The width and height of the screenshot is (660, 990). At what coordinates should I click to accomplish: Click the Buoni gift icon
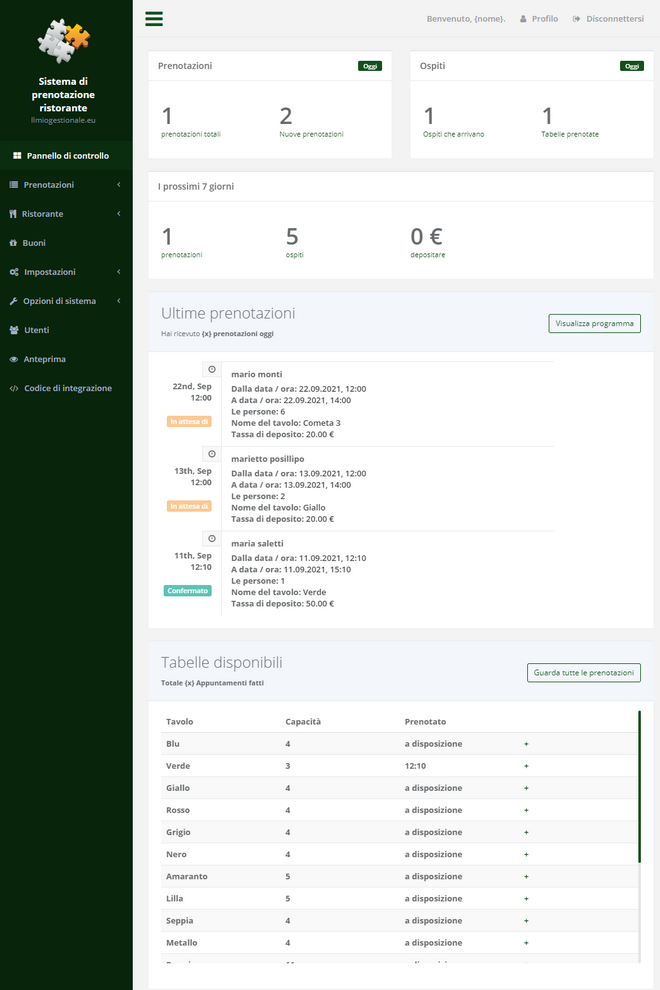(x=14, y=243)
